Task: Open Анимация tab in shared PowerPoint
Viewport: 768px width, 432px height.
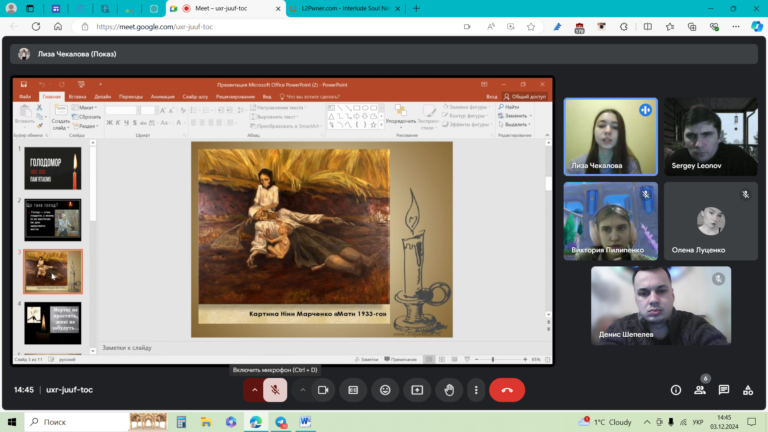Action: click(x=163, y=97)
